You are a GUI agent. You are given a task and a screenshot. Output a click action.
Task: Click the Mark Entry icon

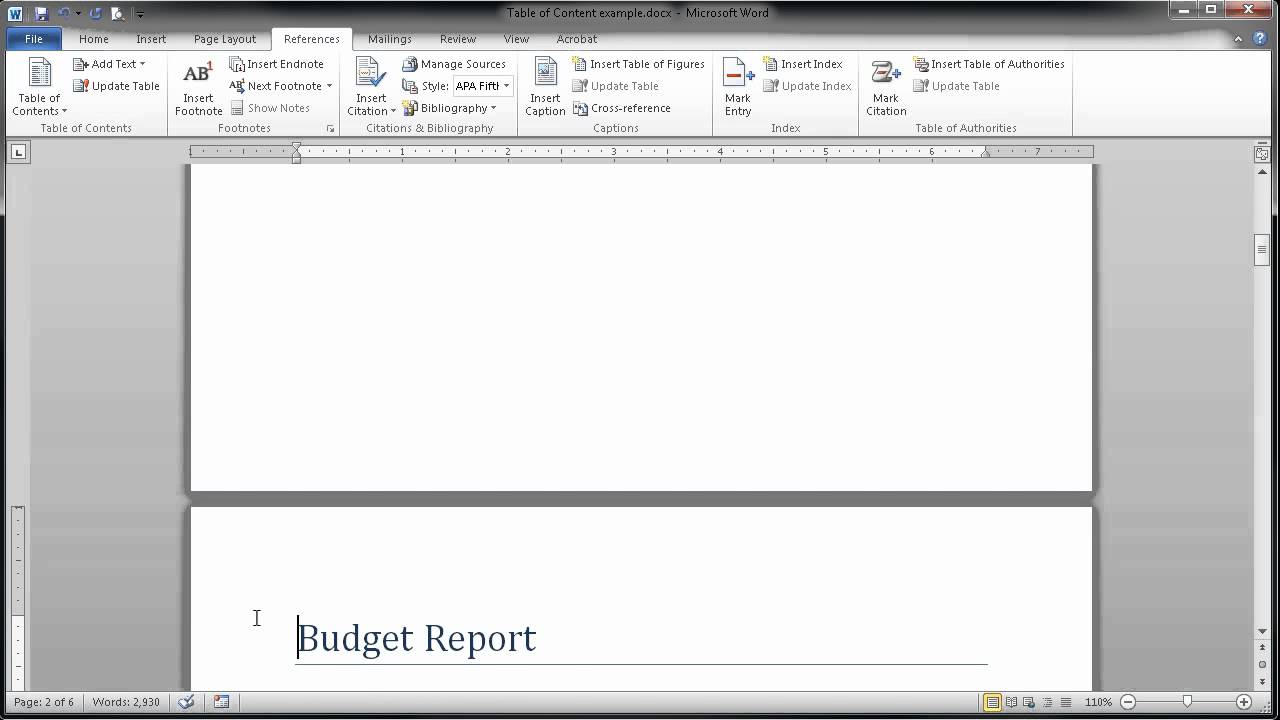coord(738,73)
